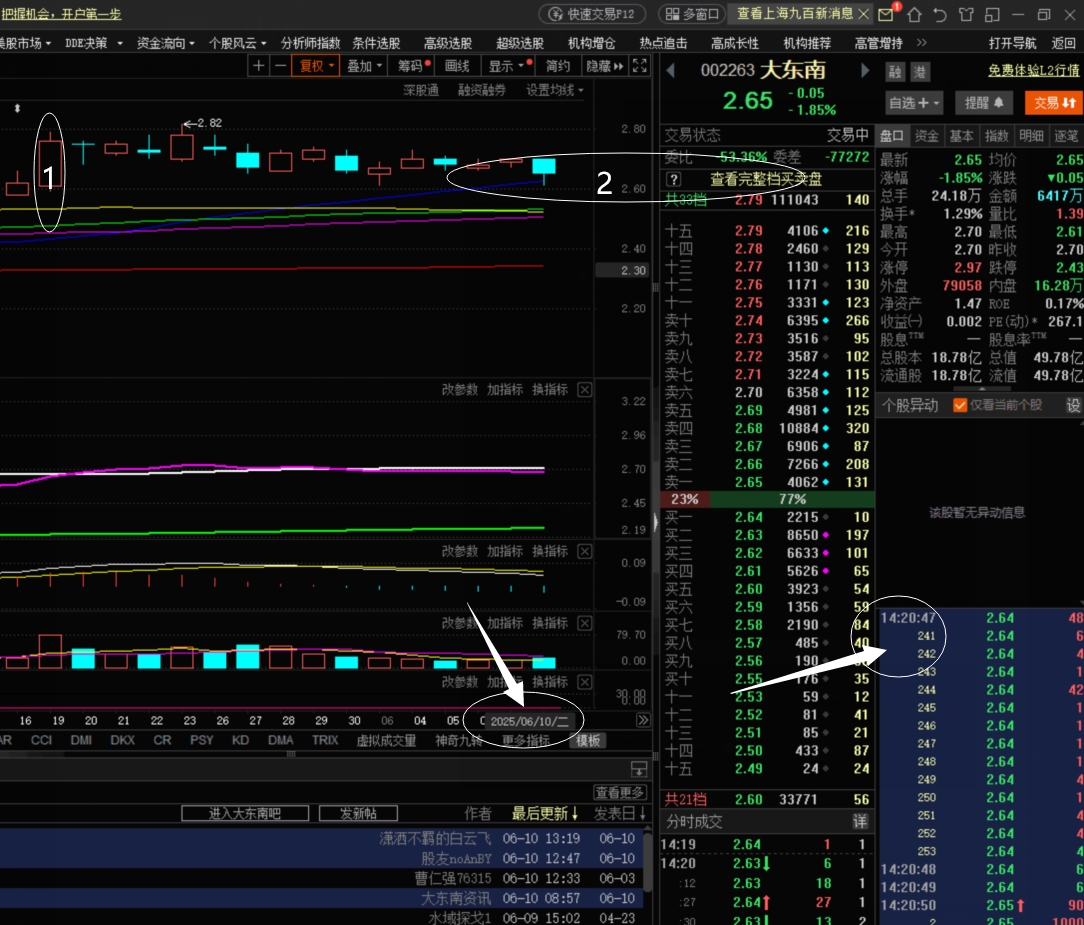The height and width of the screenshot is (925, 1084).
Task: Open the 资金流向 menu
Action: [x=165, y=43]
